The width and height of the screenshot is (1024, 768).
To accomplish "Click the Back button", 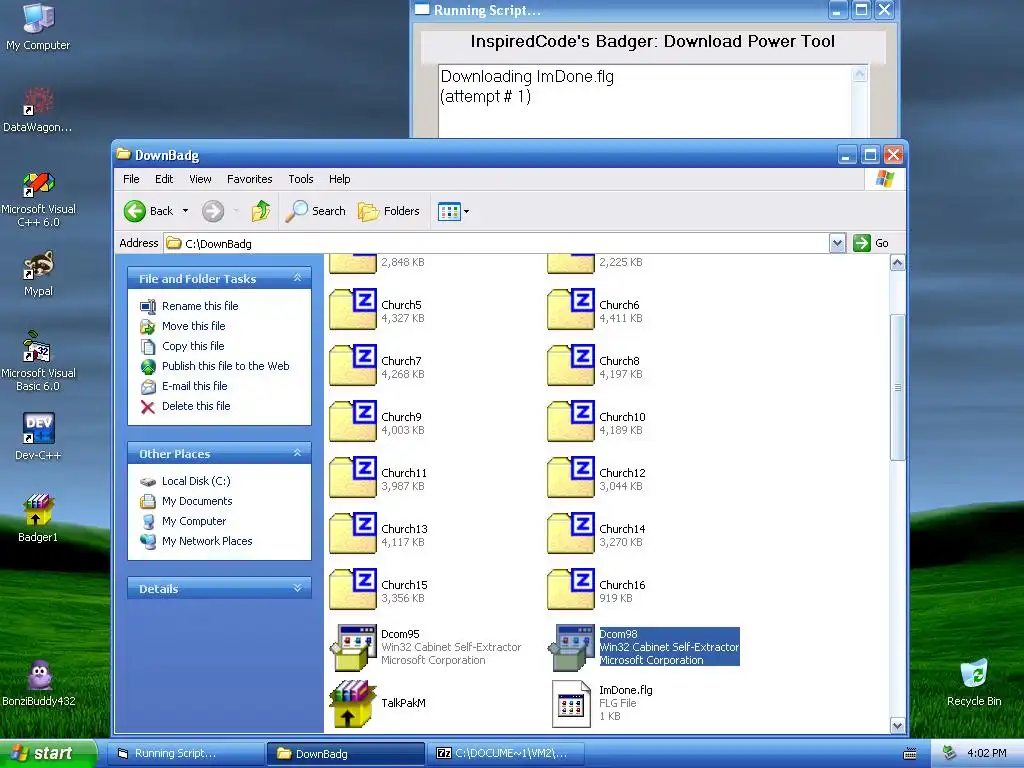I will point(149,211).
